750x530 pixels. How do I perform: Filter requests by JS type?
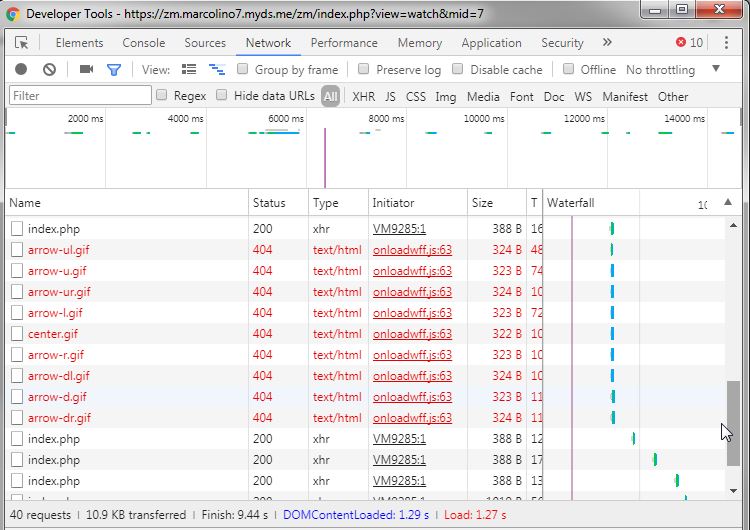pyautogui.click(x=390, y=97)
